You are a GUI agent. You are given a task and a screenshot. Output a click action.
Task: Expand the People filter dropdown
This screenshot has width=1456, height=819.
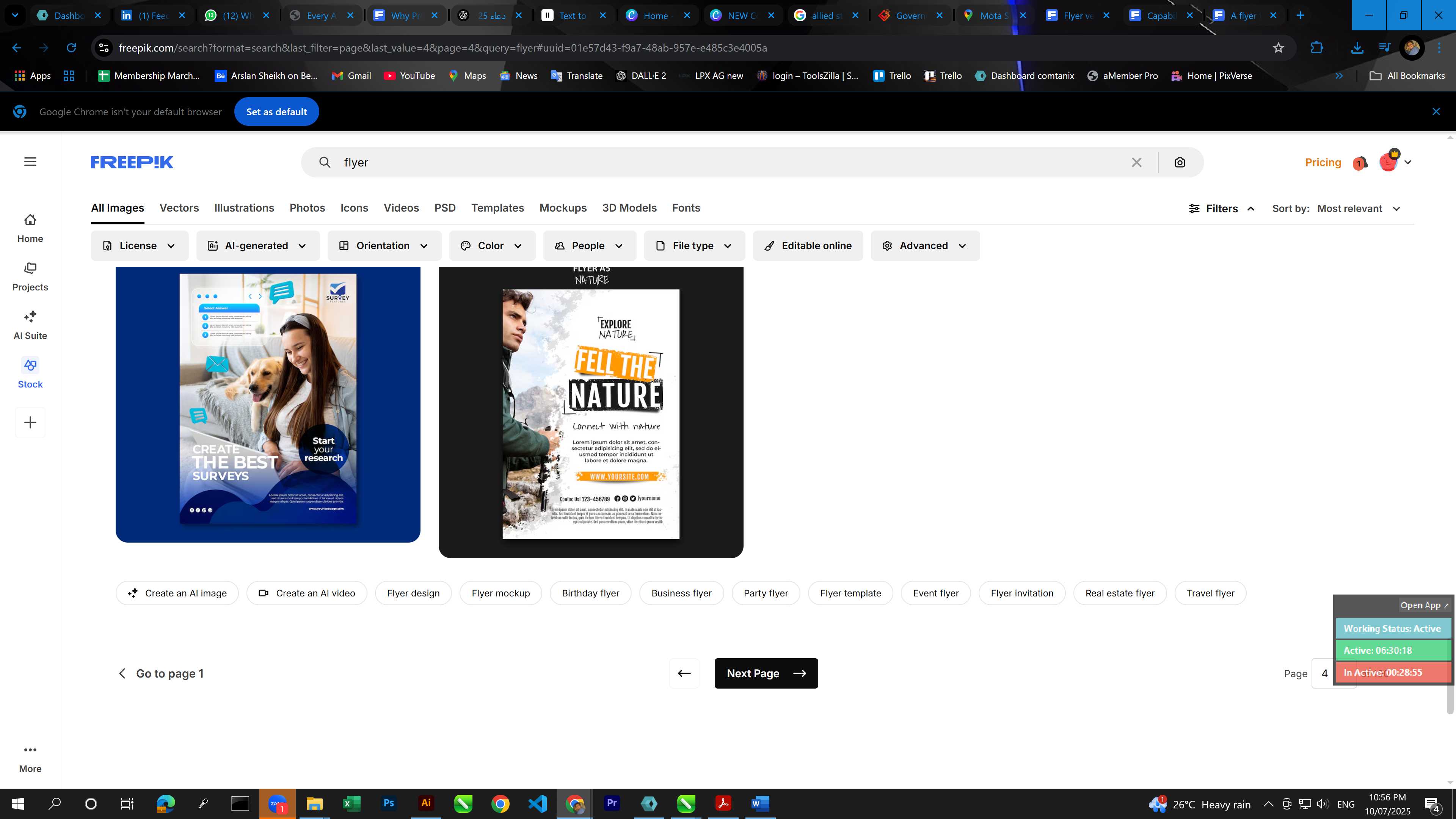pyautogui.click(x=590, y=246)
